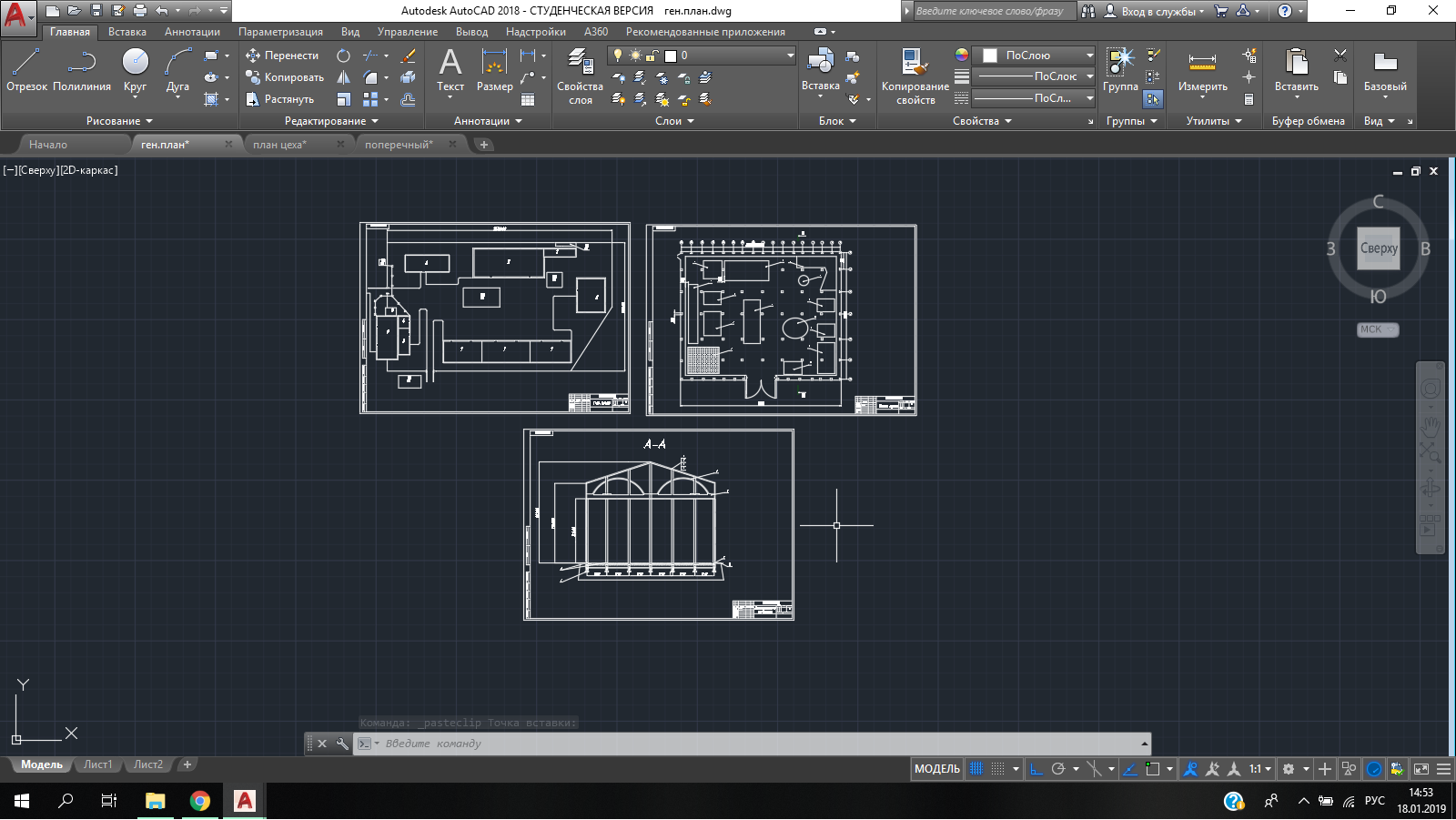The height and width of the screenshot is (820, 1456).
Task: Insert a table from Annotations panel
Action: (x=528, y=99)
